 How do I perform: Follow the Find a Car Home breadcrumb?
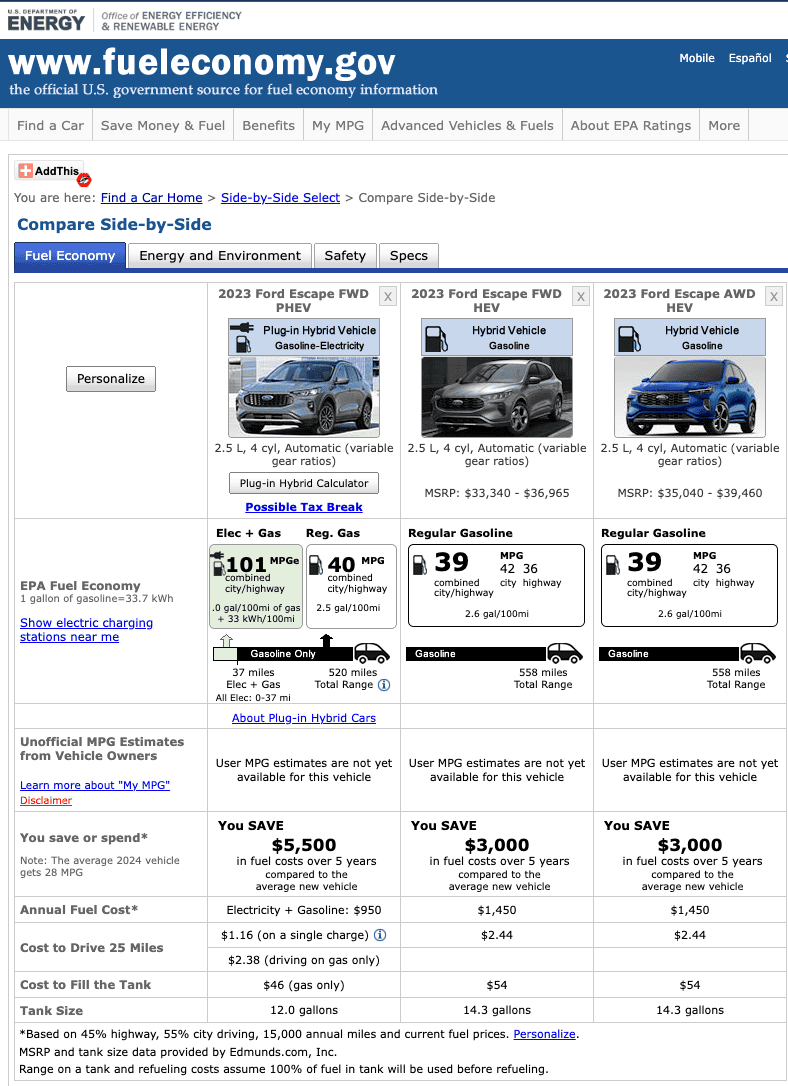[x=152, y=197]
